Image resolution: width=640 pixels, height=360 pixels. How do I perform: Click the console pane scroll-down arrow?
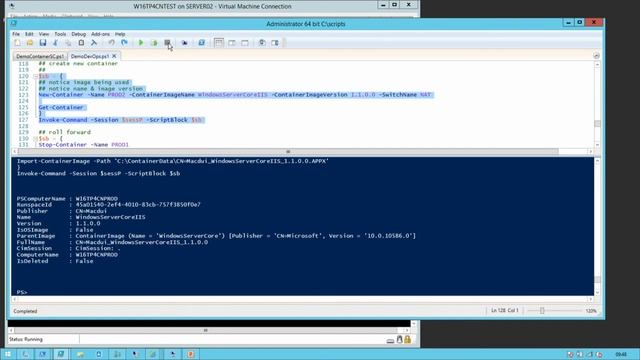(597, 293)
